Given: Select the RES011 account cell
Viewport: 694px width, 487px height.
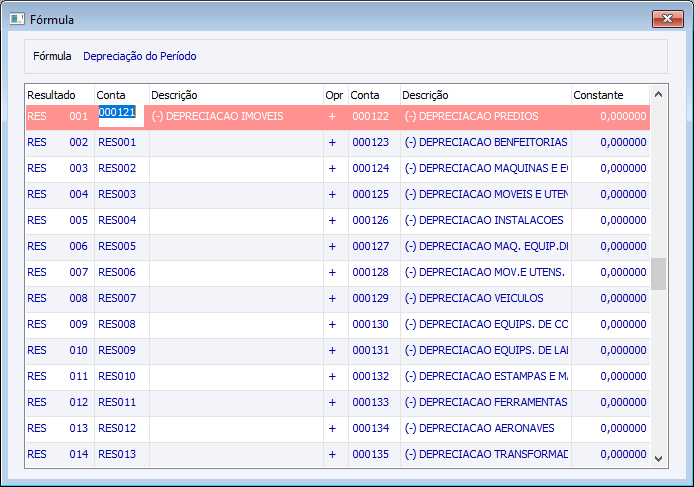Looking at the screenshot, I should point(122,402).
